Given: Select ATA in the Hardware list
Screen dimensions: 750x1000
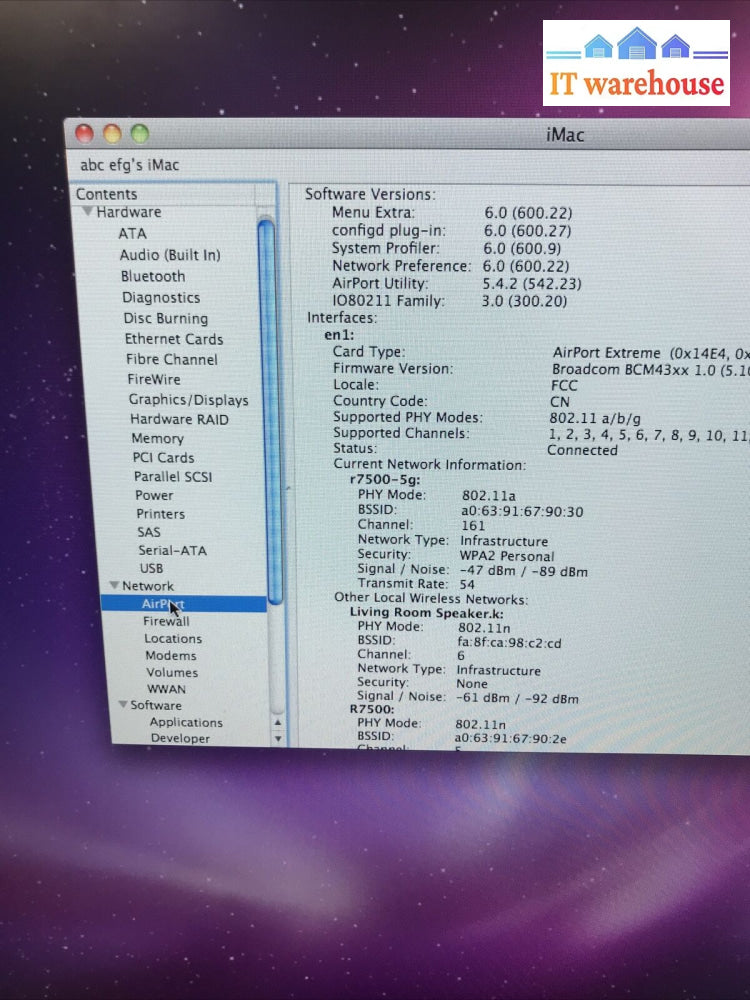Looking at the screenshot, I should tap(132, 233).
